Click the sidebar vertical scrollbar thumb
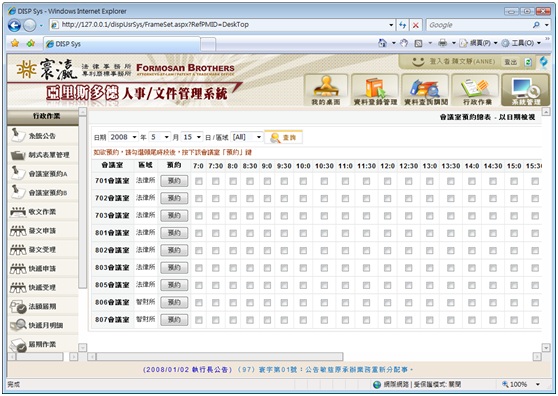Viewport: 558px width, 396px height. pos(83,202)
